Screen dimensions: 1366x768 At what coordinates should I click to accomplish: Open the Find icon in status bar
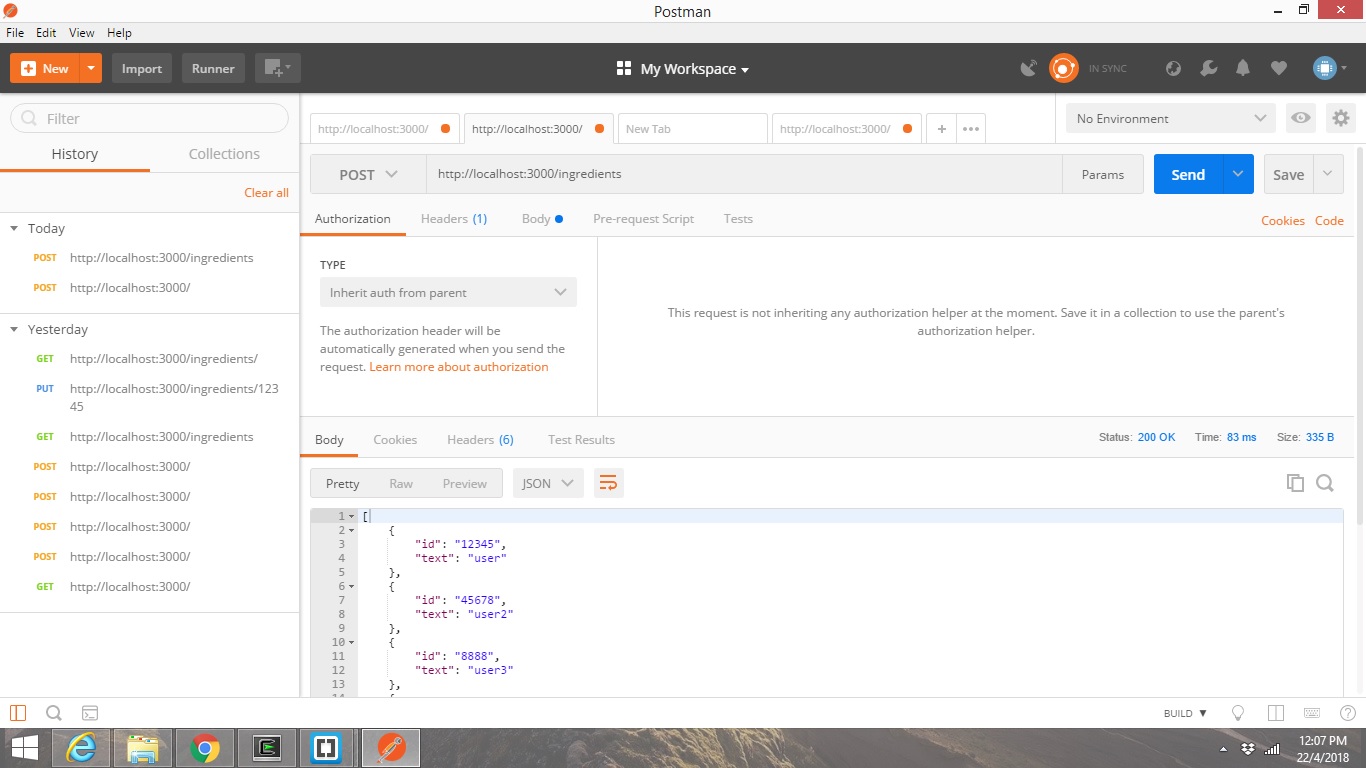coord(54,713)
